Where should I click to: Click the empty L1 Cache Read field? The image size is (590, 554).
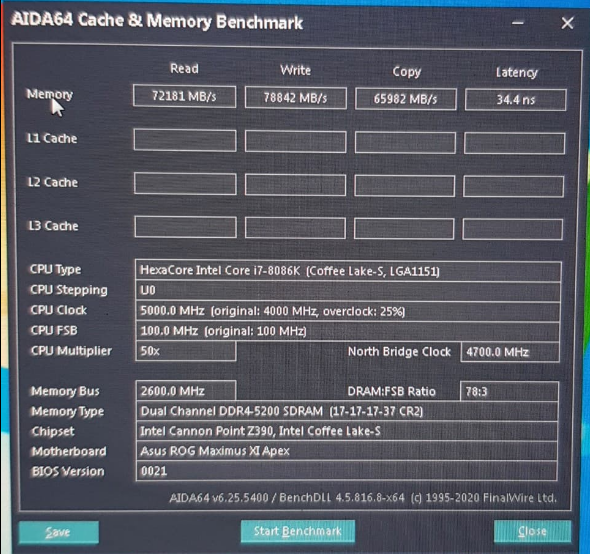[x=185, y=140]
